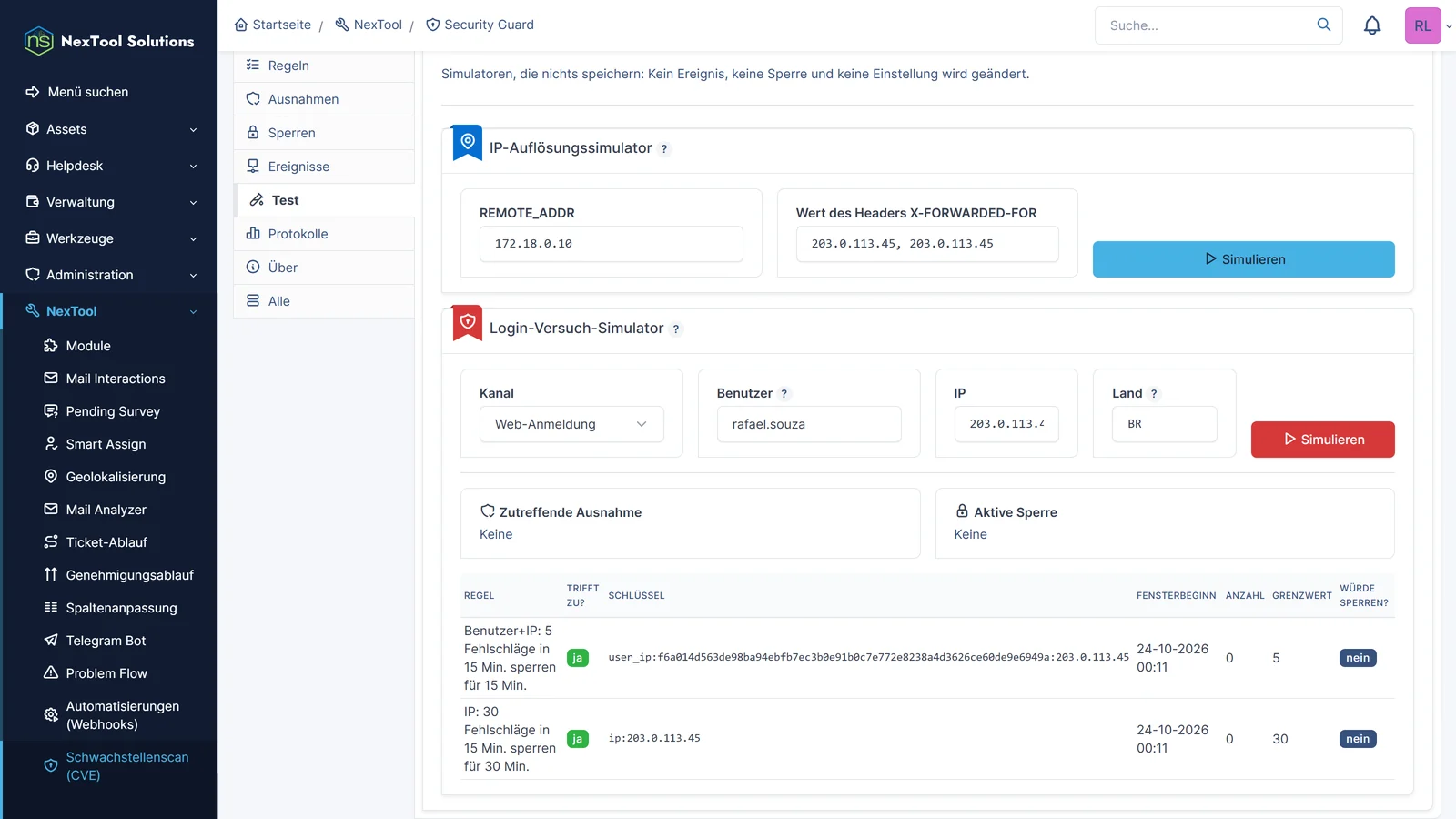Expand the Helpdesk menu

tap(109, 166)
